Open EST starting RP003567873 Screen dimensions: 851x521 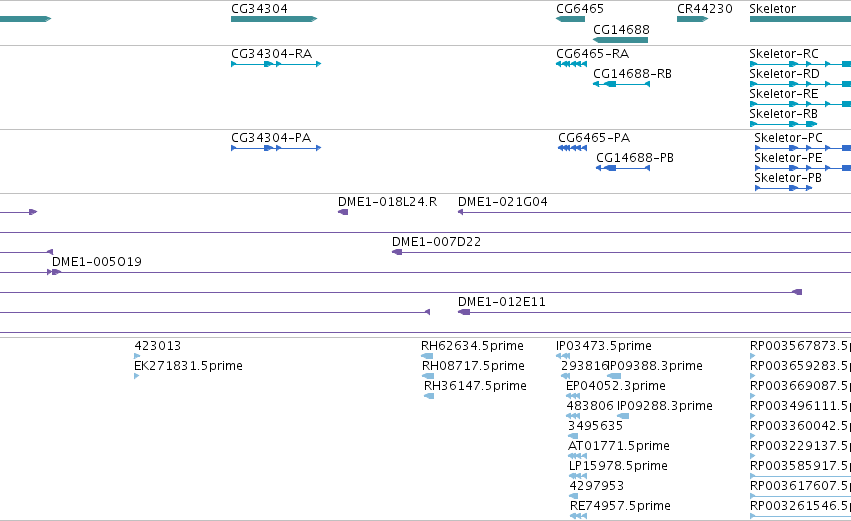tap(800, 346)
